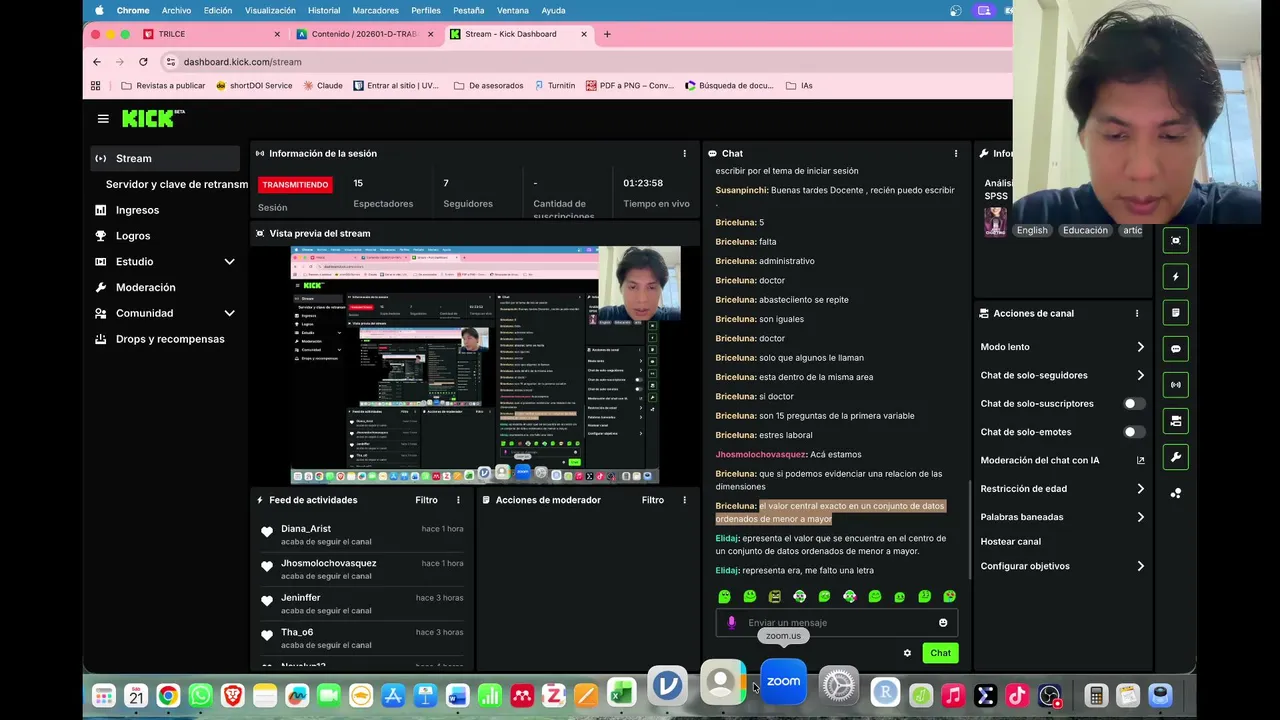
Task: Open the stream preview widget icon in right rail
Action: pos(1175,240)
